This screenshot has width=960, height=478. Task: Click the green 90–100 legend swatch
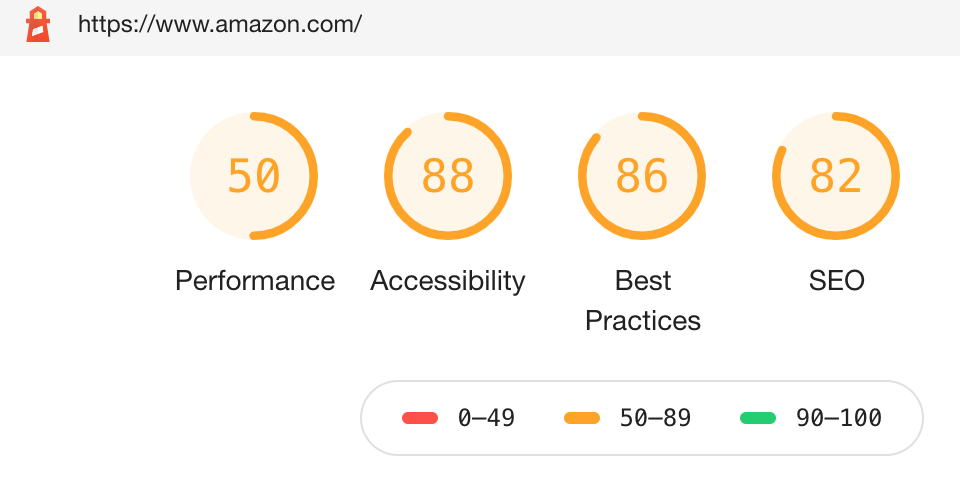[758, 418]
